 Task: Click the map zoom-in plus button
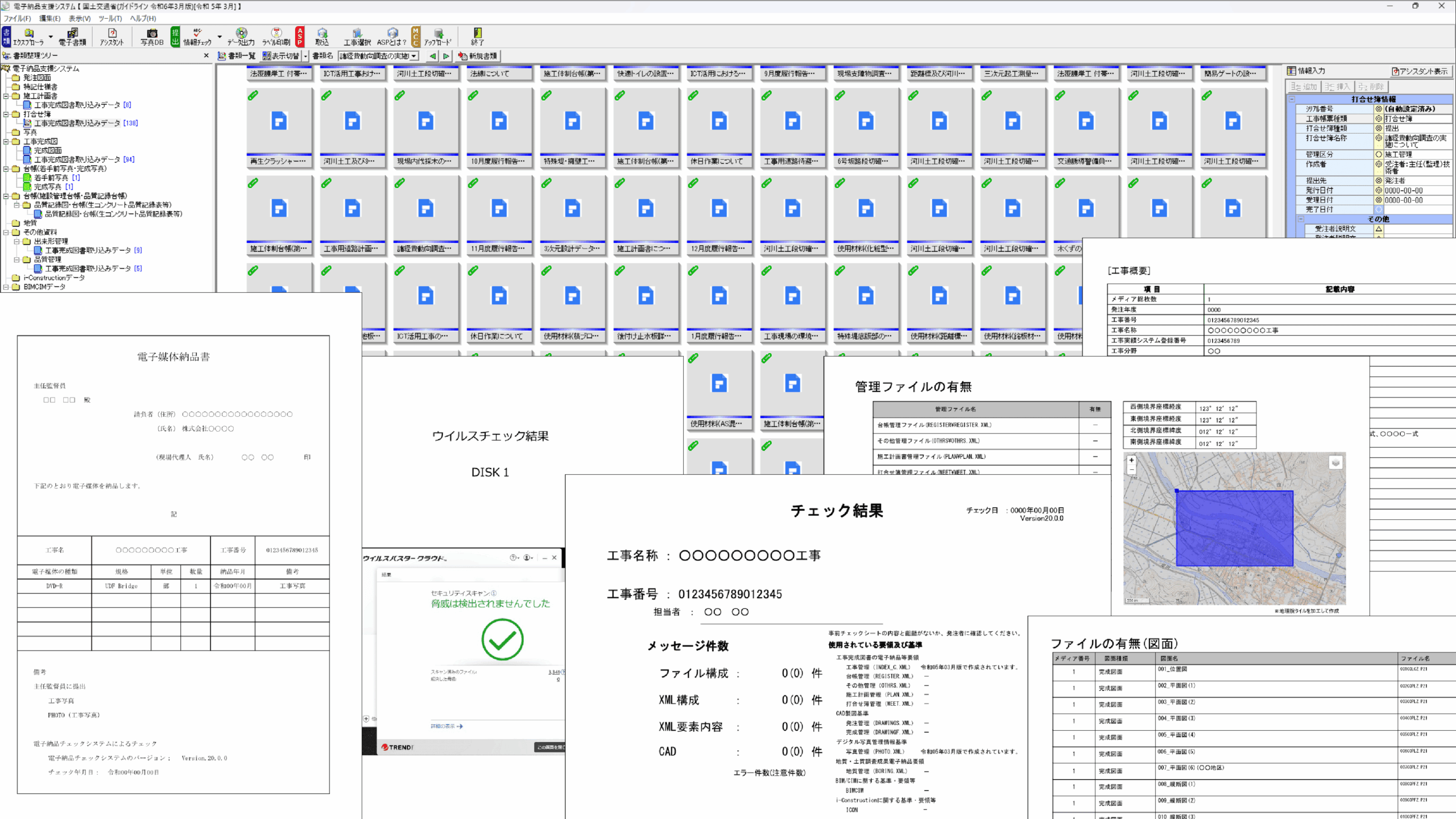(1131, 460)
